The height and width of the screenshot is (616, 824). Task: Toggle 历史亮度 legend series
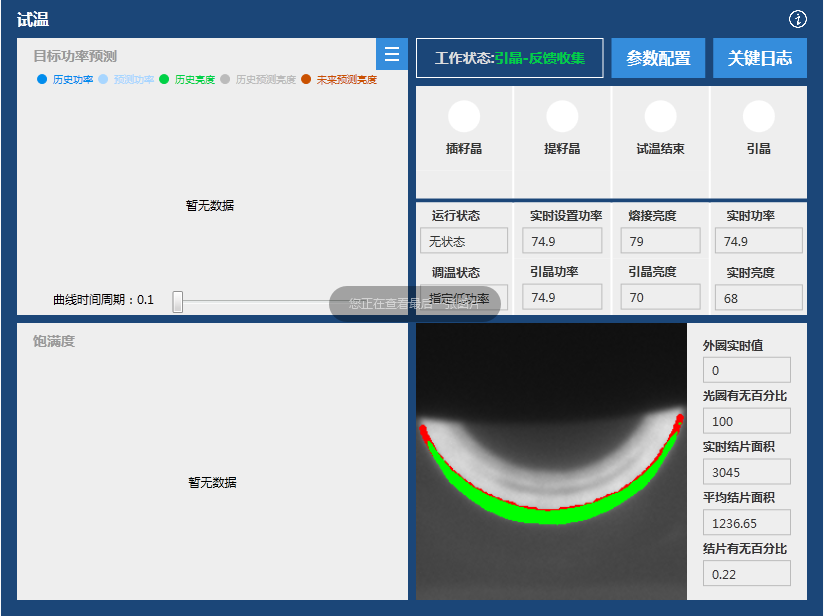pos(188,79)
